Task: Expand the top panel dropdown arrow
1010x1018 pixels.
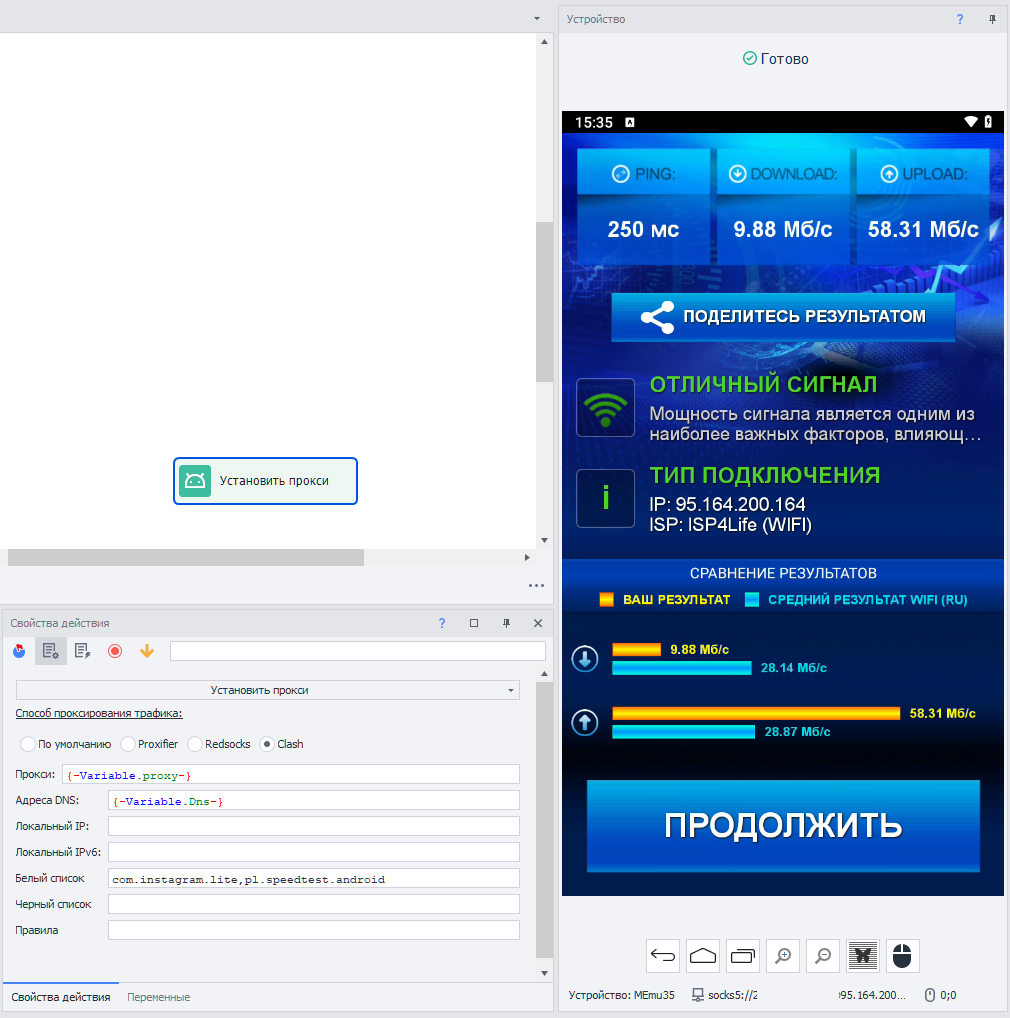Action: pos(537,18)
